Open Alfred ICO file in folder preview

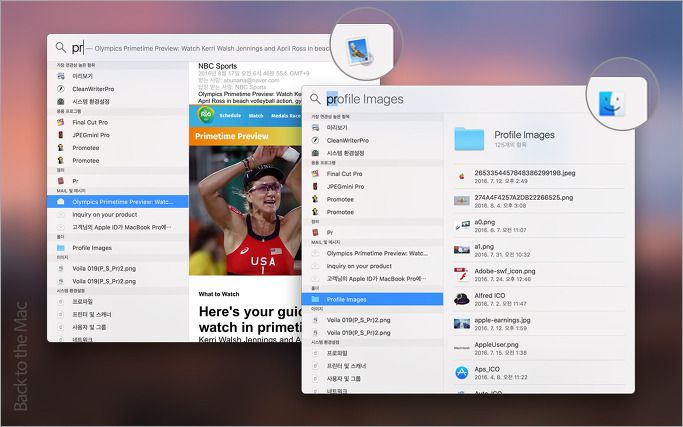(539, 299)
